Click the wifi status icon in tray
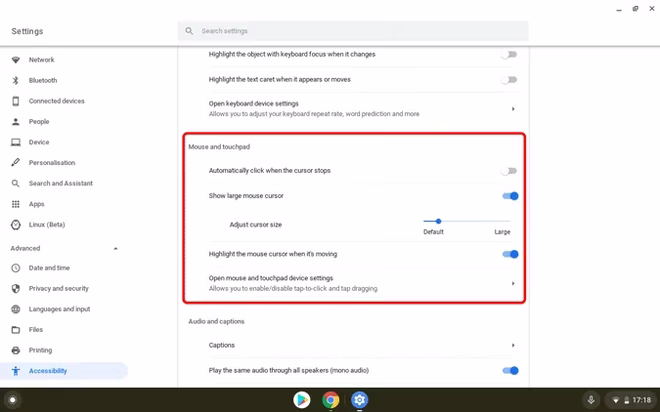Screen dimensions: 660x412 (x=615, y=400)
